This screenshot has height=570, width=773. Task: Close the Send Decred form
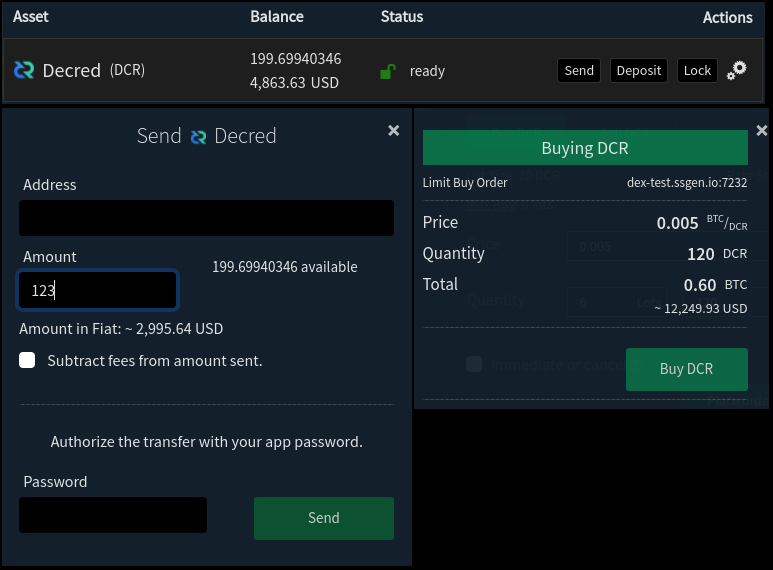pos(393,131)
